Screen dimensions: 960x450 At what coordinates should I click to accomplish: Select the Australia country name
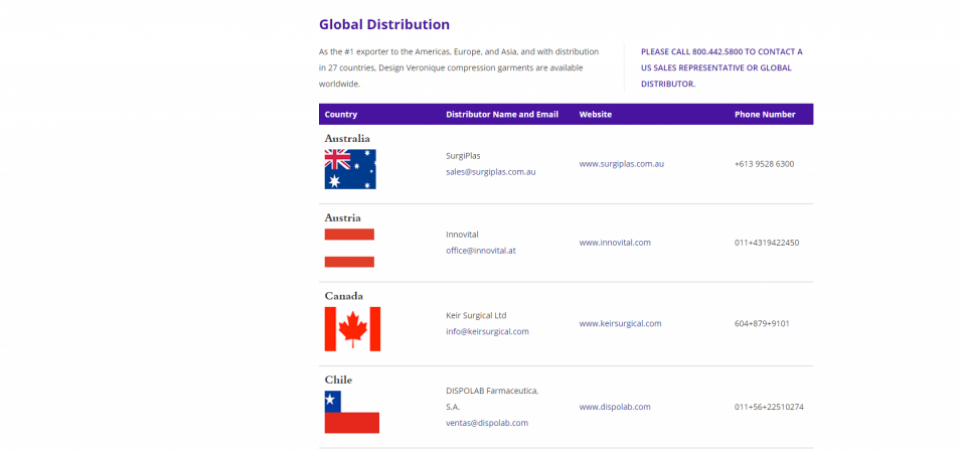click(x=347, y=138)
